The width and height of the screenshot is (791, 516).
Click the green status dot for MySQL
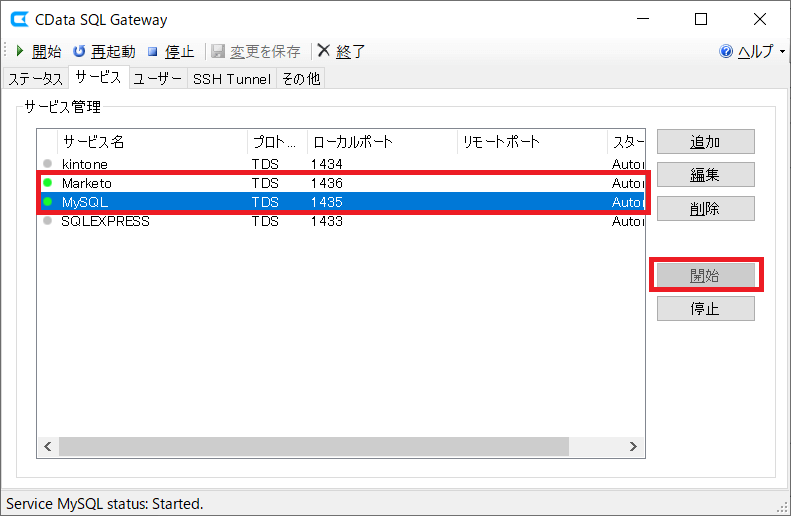pyautogui.click(x=48, y=202)
